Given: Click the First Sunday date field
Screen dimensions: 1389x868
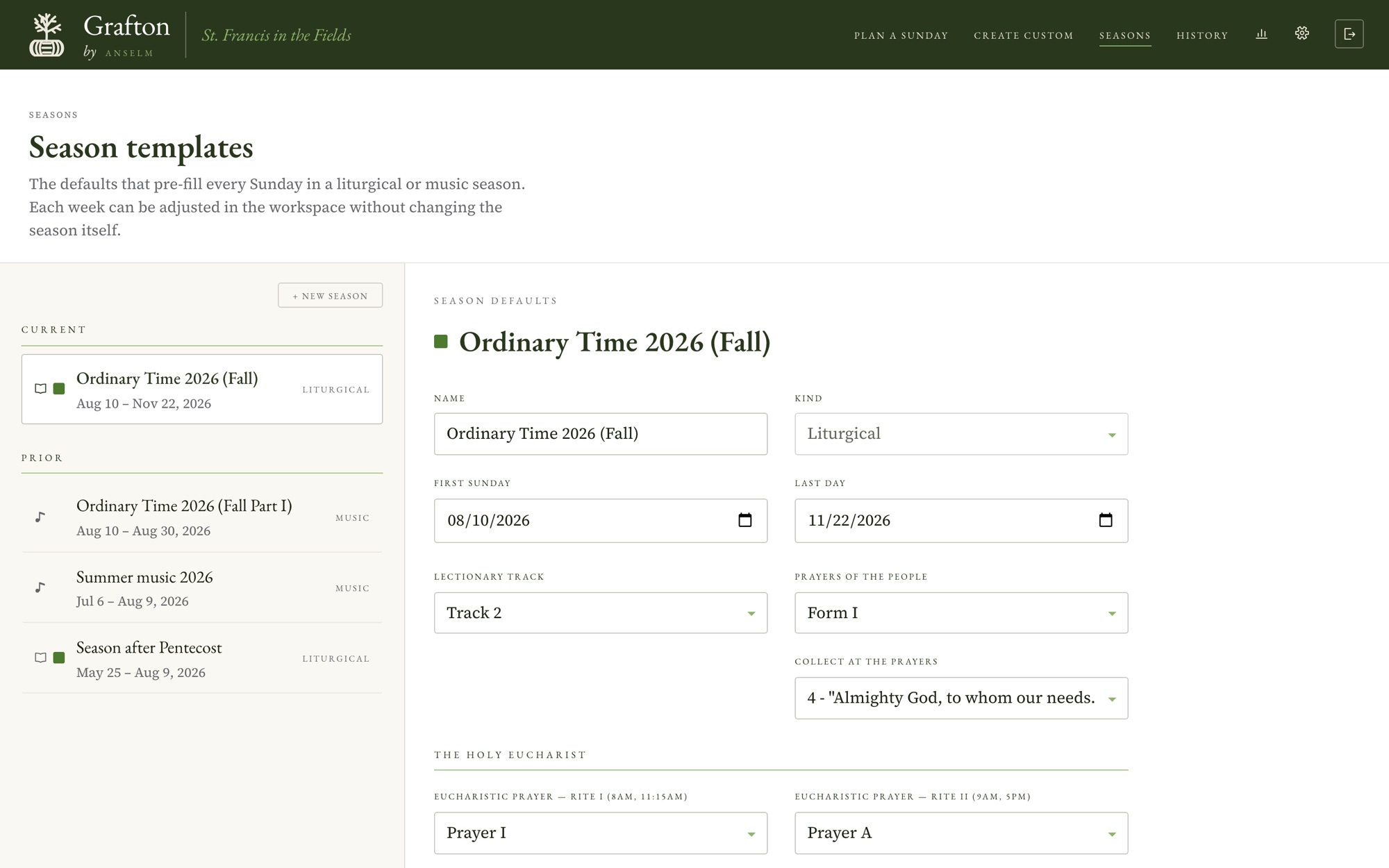Looking at the screenshot, I should (601, 520).
